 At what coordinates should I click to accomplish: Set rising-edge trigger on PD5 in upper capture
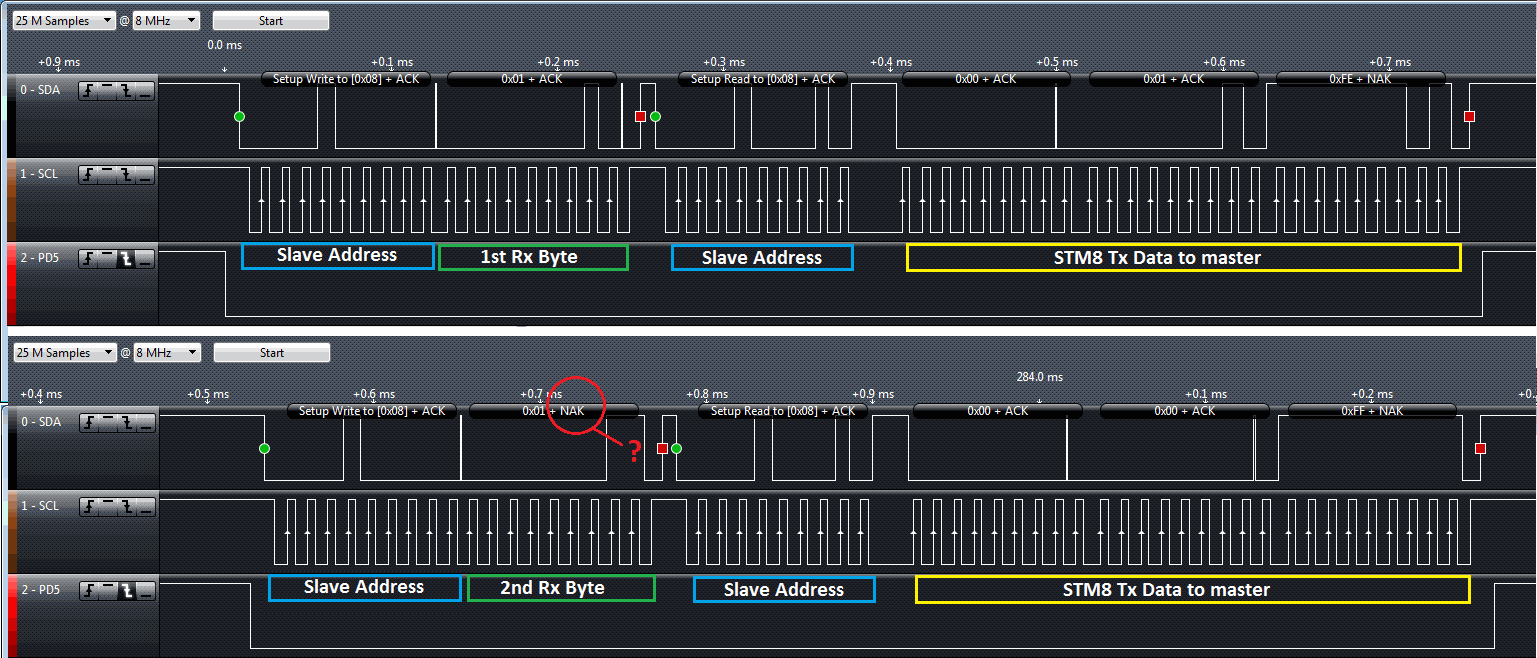(88, 259)
